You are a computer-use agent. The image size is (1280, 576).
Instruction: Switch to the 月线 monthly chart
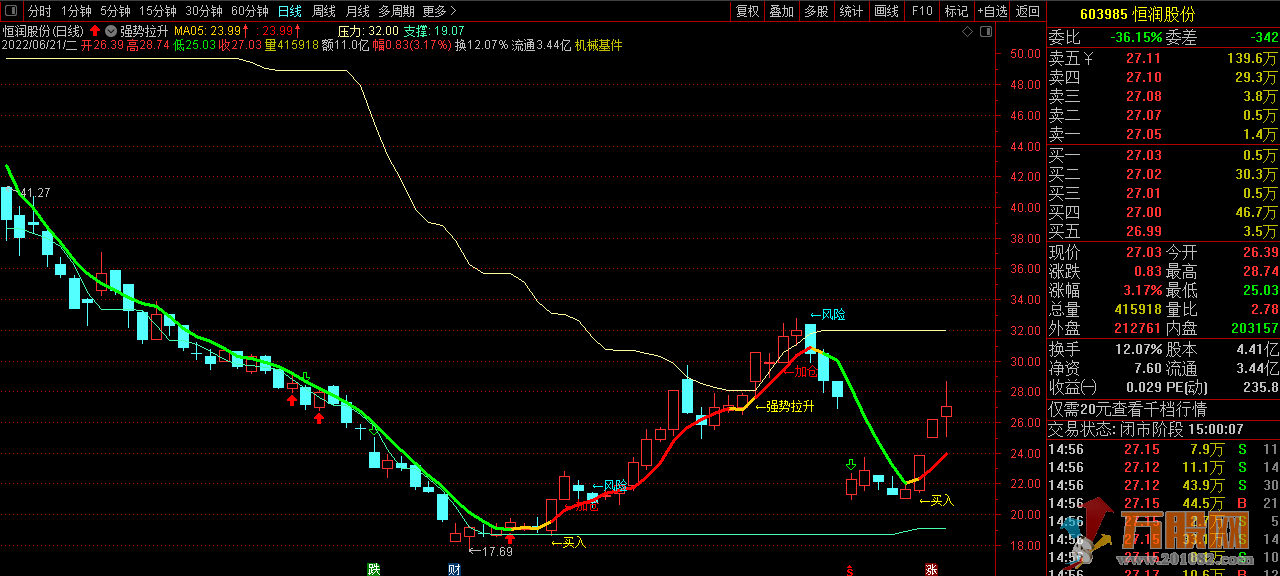tap(357, 11)
